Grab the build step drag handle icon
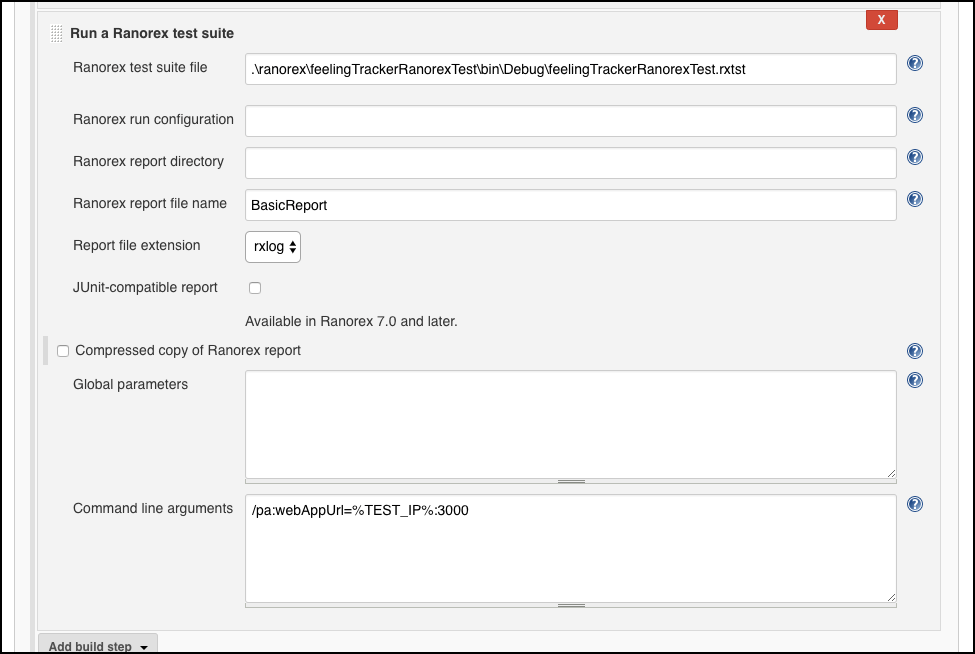 pos(57,34)
